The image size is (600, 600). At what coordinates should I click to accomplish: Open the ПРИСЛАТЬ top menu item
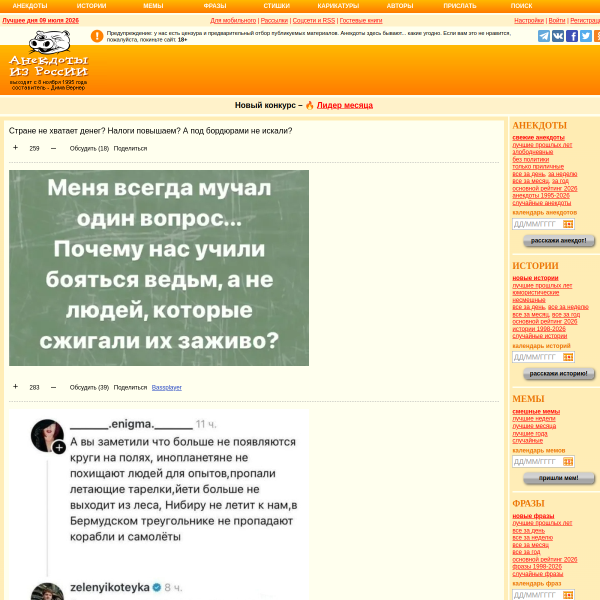460,6
